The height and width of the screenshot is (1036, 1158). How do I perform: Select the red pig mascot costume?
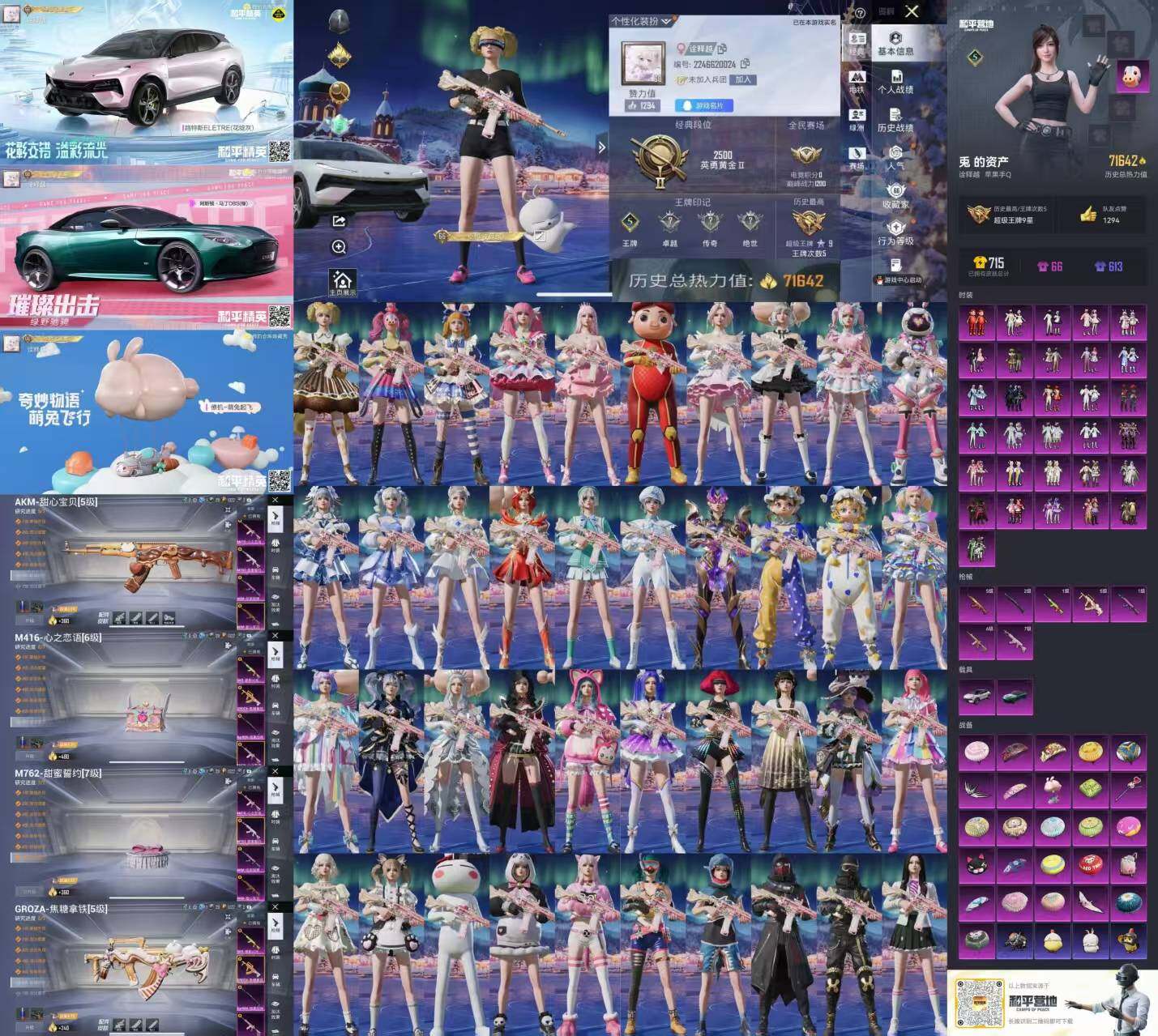click(652, 394)
